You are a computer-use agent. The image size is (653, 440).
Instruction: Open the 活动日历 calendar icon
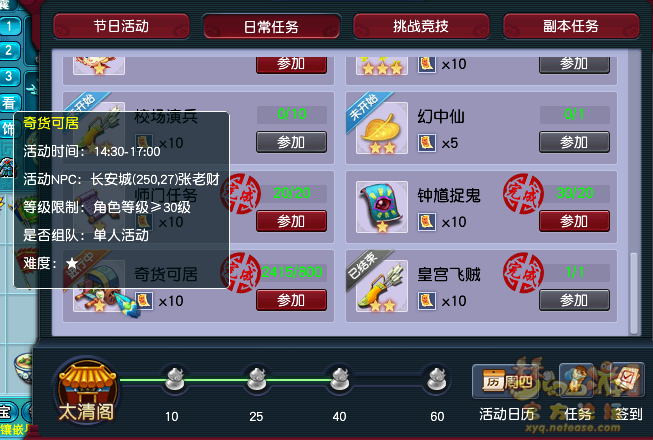[506, 381]
